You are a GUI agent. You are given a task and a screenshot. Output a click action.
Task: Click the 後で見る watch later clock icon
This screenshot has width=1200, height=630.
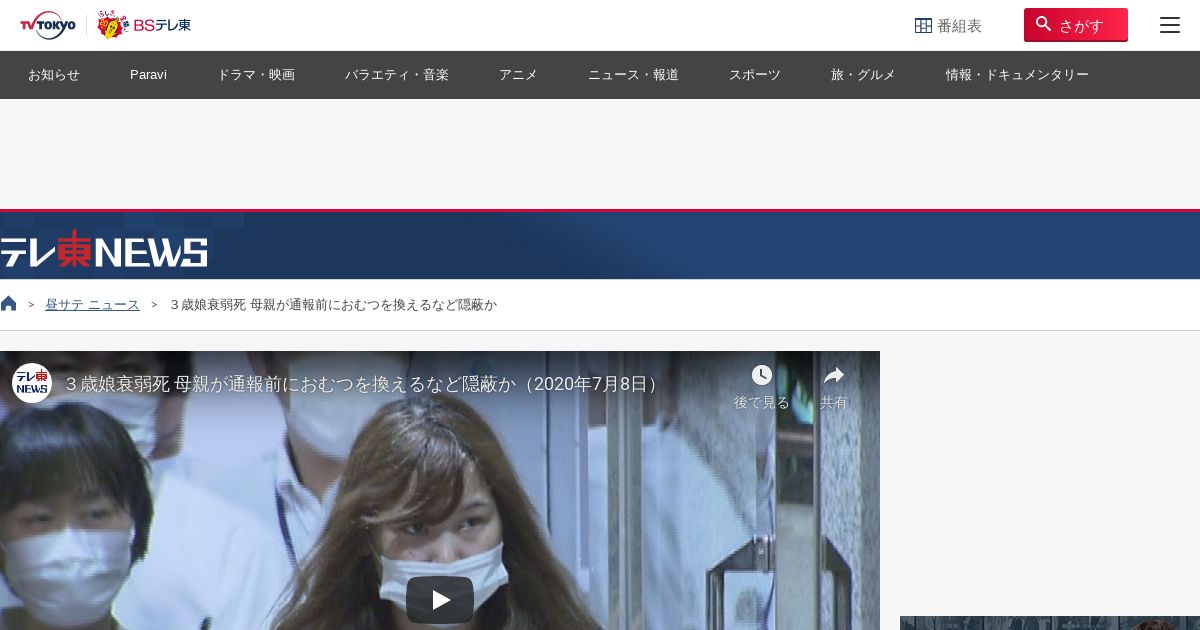pos(762,375)
